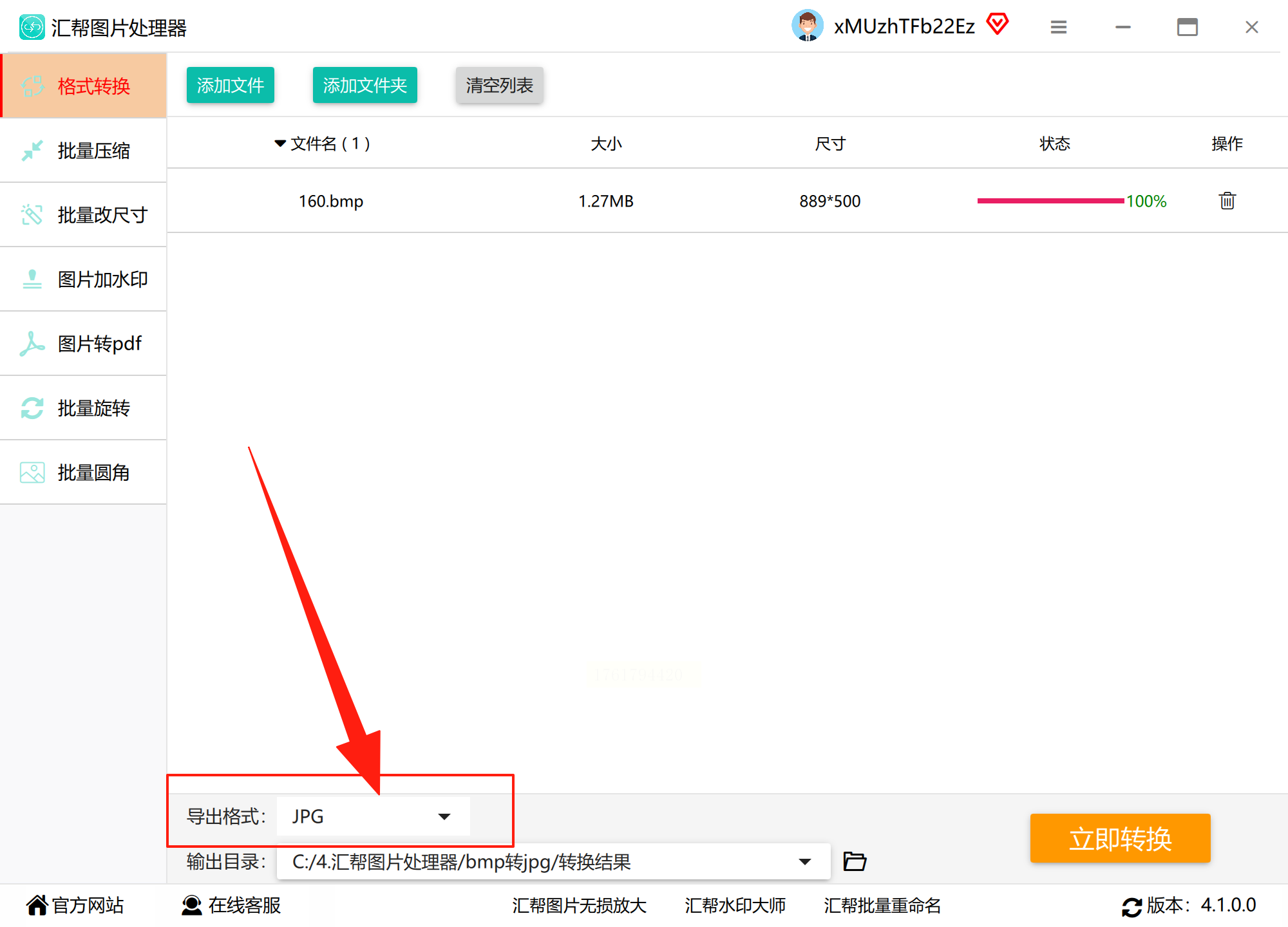Click the 图片加水印 stamp icon

click(32, 279)
